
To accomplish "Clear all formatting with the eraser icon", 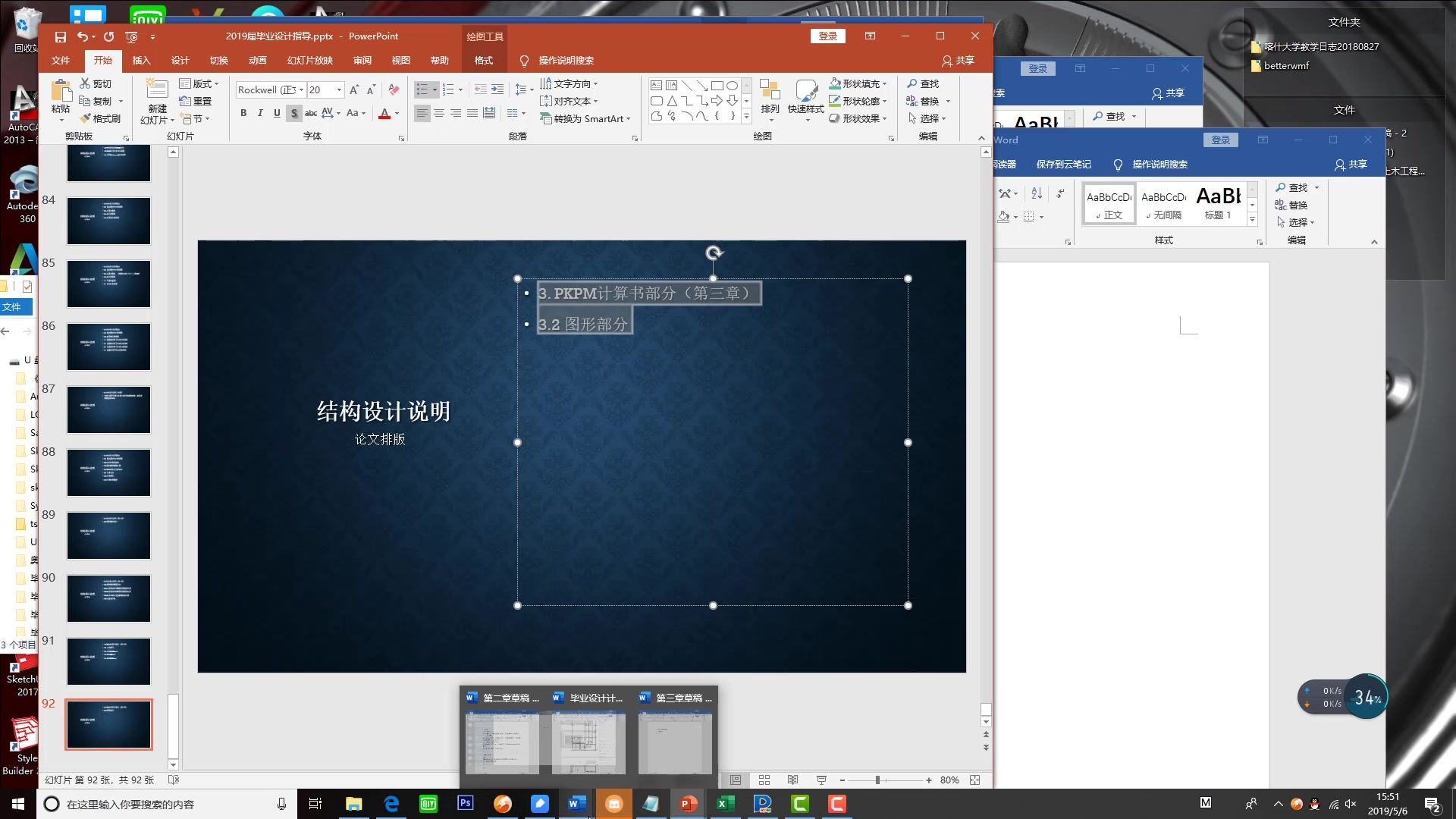I will [x=394, y=89].
